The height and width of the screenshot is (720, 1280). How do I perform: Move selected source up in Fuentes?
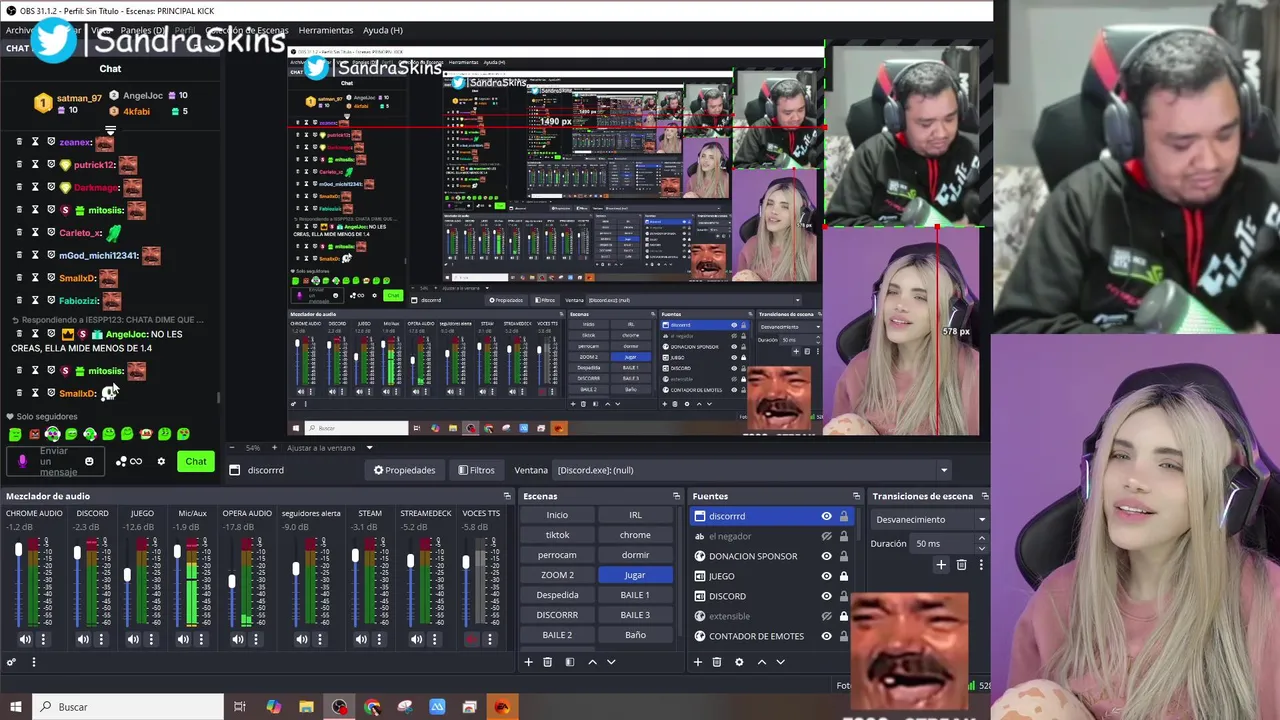762,662
